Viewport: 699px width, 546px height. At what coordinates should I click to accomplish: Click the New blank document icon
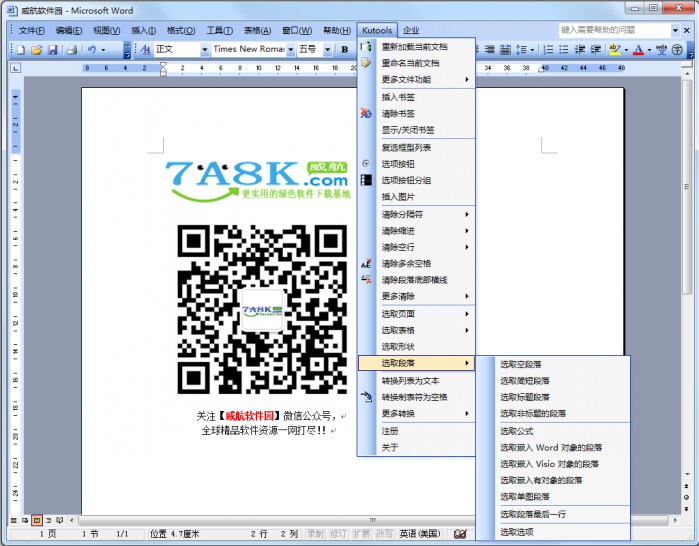[21, 49]
